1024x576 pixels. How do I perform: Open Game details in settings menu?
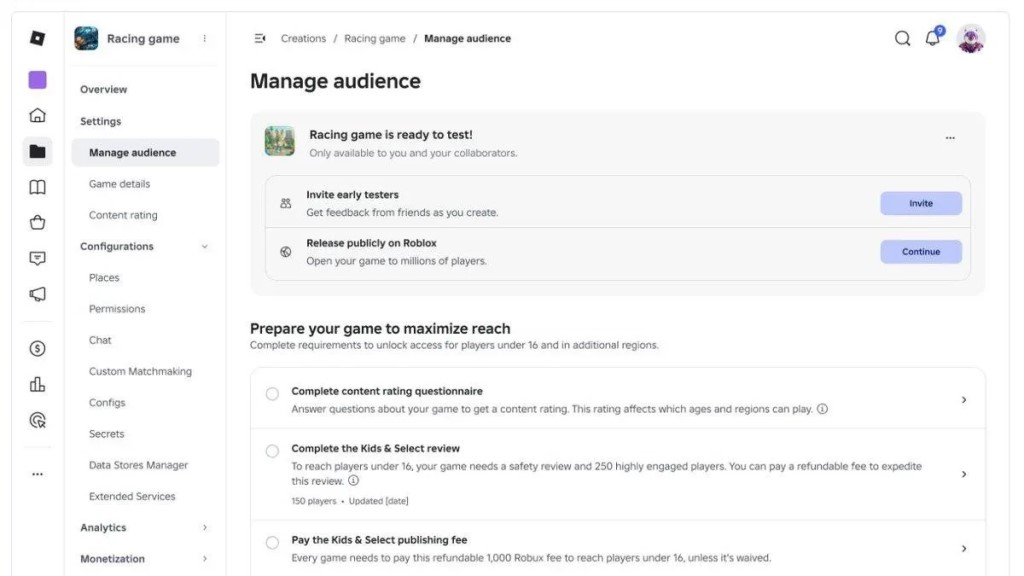tap(120, 184)
